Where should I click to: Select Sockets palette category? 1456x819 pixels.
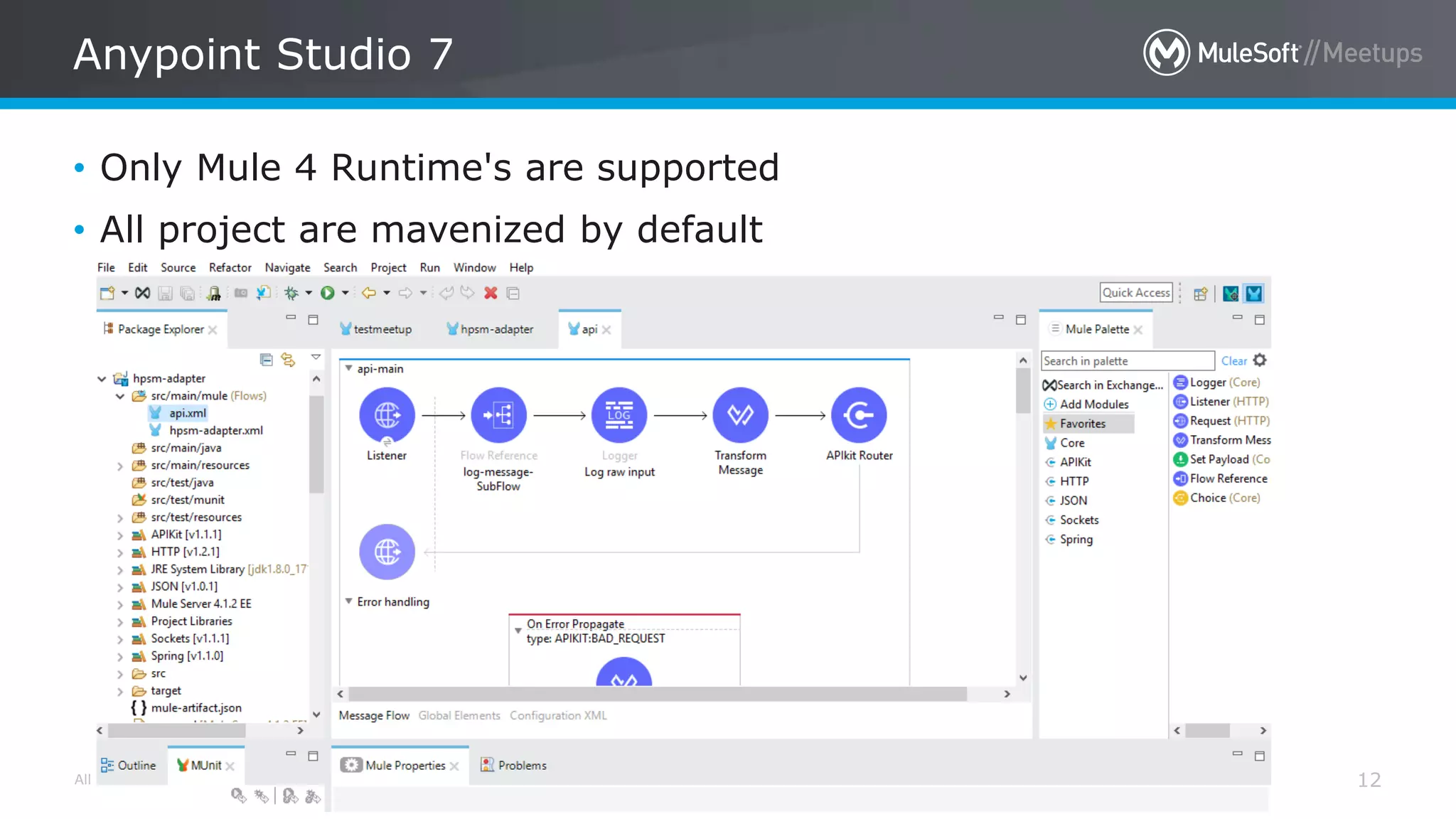pos(1071,520)
